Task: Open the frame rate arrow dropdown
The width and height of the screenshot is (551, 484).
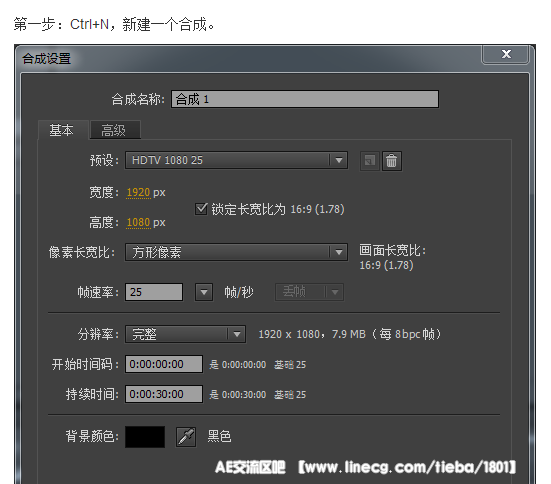Action: [204, 292]
